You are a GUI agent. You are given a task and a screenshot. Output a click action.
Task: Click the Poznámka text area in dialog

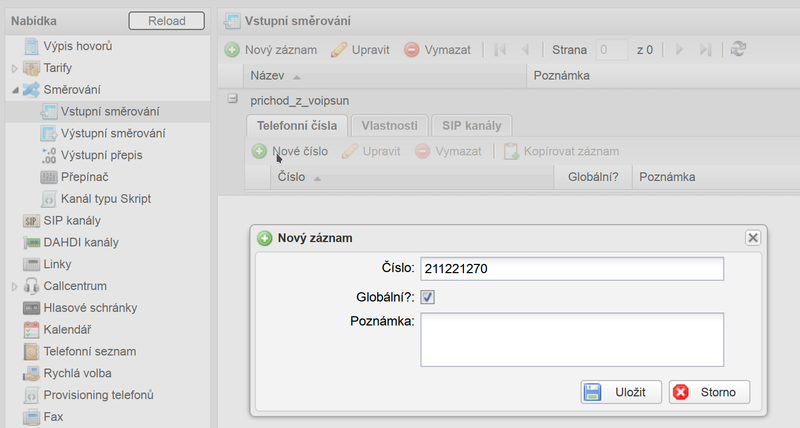(x=572, y=340)
